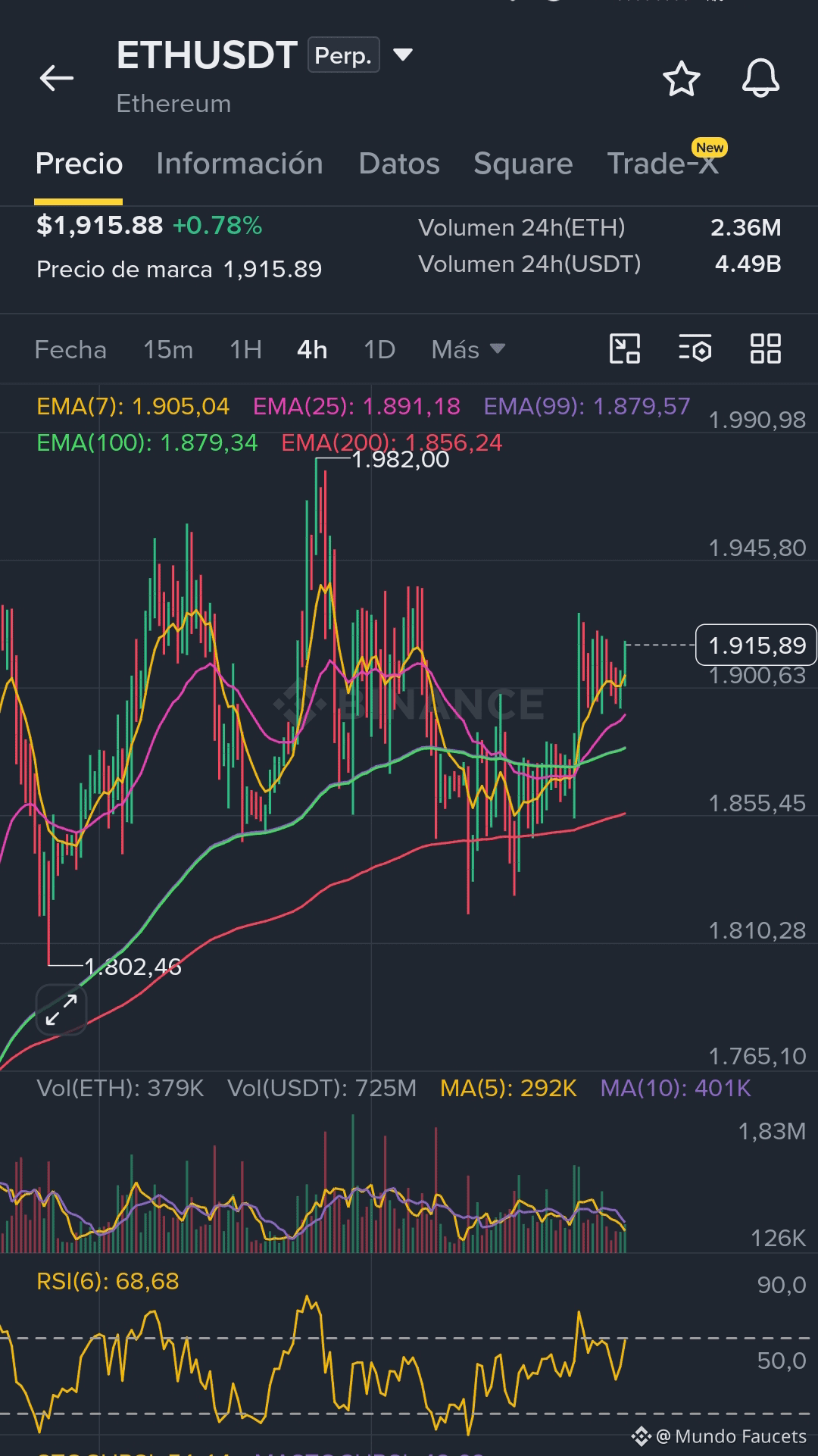Tap the ETHUSDT pair title
The height and width of the screenshot is (1456, 818).
tap(207, 55)
